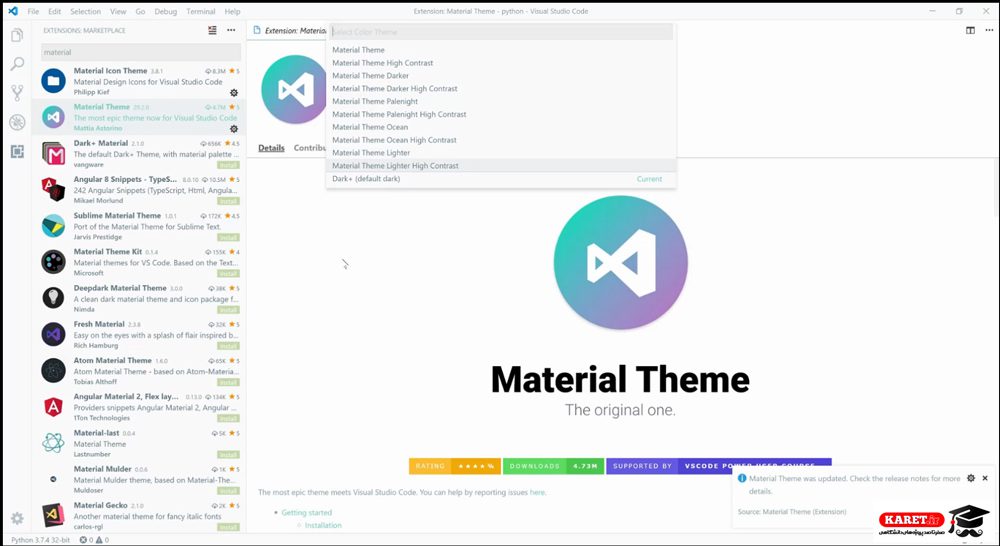Click manage gear for Material Theme extension
The height and width of the screenshot is (546, 1000).
[234, 129]
